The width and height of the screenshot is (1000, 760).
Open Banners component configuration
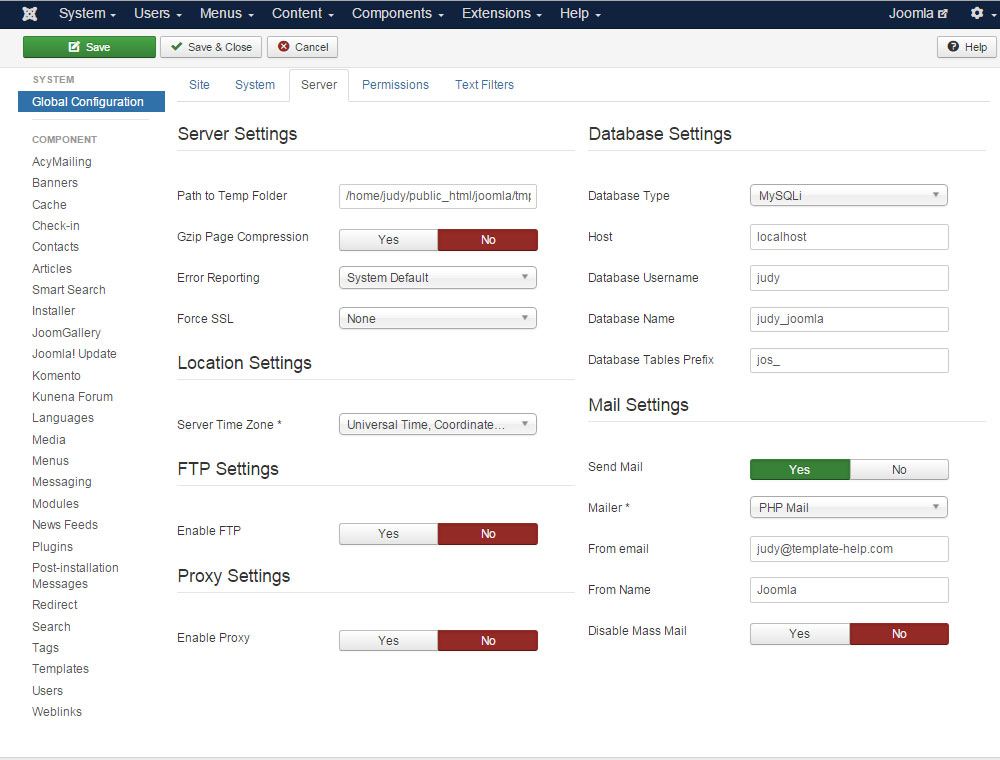(x=55, y=183)
